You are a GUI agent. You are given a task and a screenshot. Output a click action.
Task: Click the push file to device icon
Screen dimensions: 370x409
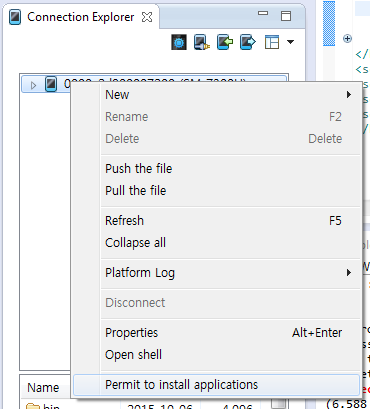point(225,42)
